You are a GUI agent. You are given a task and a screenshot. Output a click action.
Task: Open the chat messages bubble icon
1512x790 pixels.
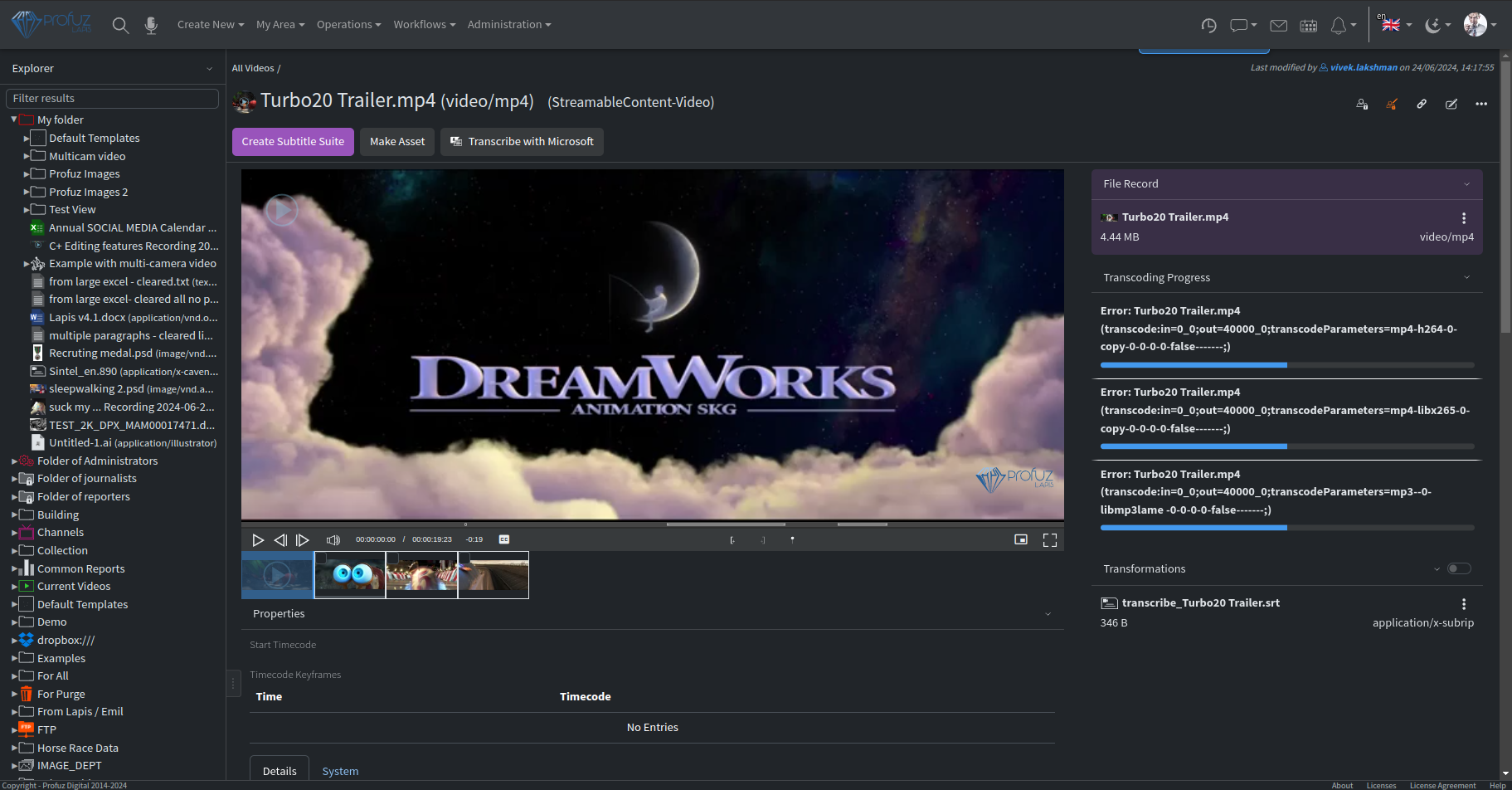point(1242,25)
